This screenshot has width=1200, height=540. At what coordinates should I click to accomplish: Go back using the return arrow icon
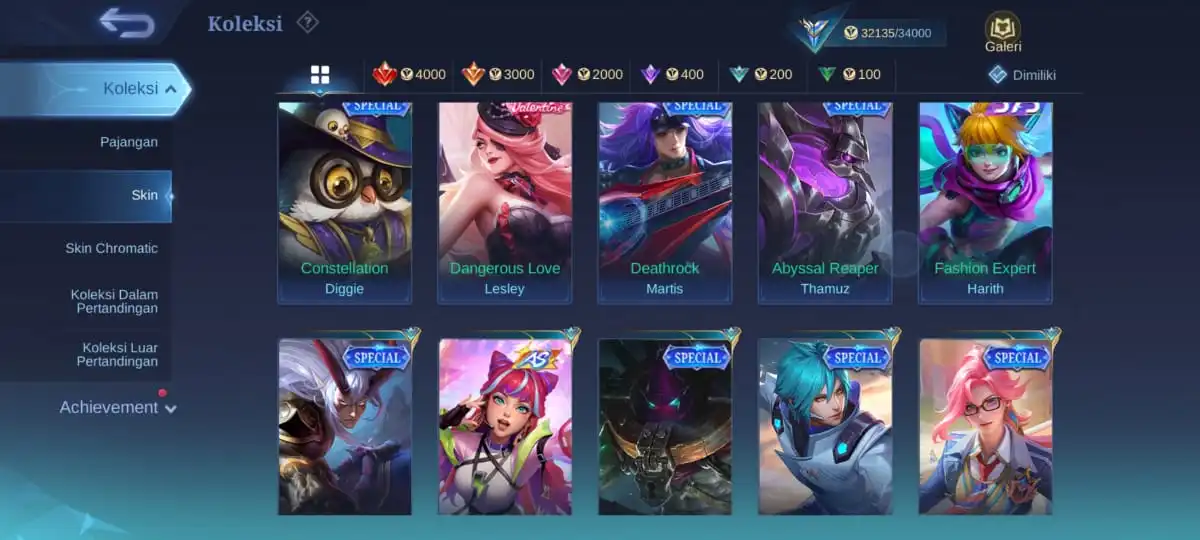[128, 23]
